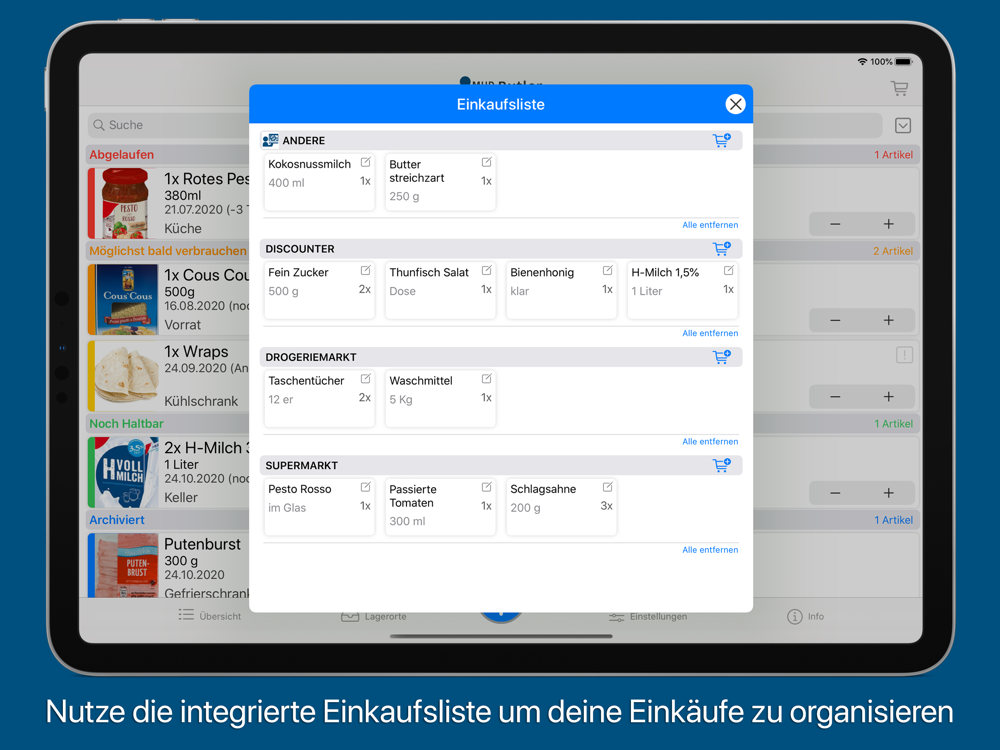Edit the Passierte Tomaten entry
The image size is (1000, 750).
click(x=487, y=488)
